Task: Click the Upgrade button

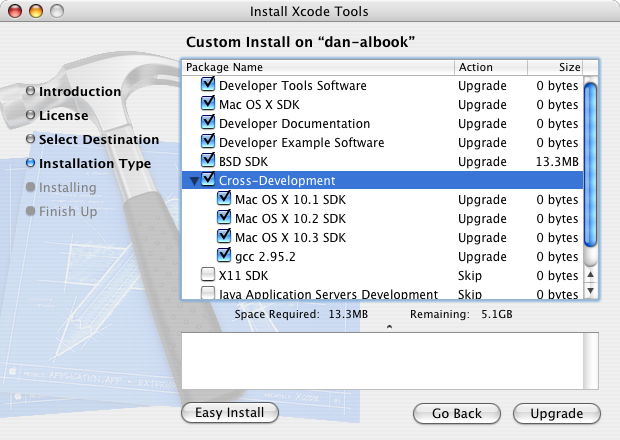Action: (556, 413)
